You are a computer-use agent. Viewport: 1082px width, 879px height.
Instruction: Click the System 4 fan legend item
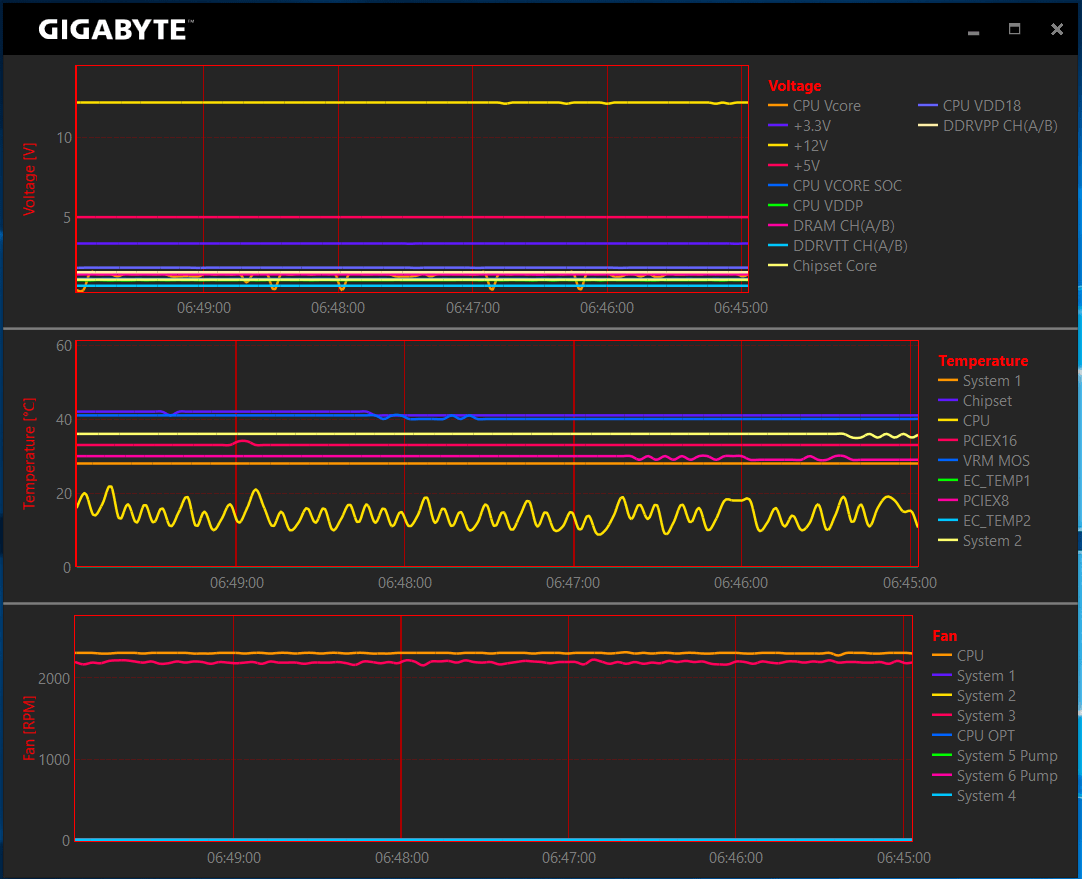pyautogui.click(x=985, y=796)
